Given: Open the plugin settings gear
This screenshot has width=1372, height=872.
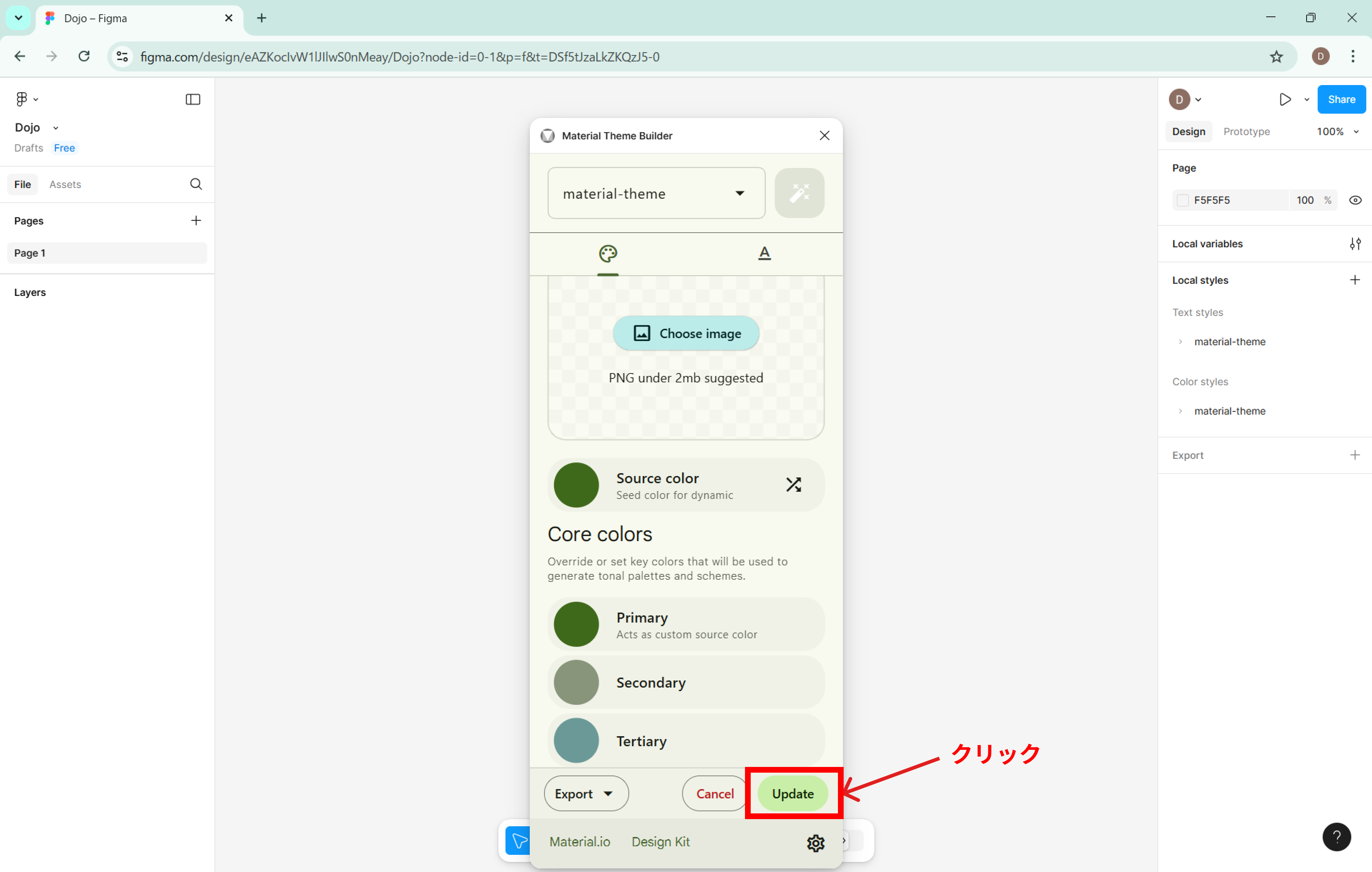Looking at the screenshot, I should click(x=815, y=842).
